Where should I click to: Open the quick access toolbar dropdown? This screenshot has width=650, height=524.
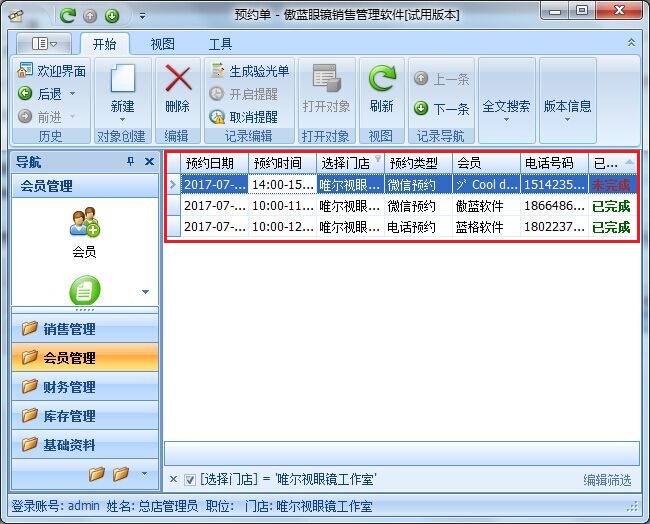tap(142, 17)
